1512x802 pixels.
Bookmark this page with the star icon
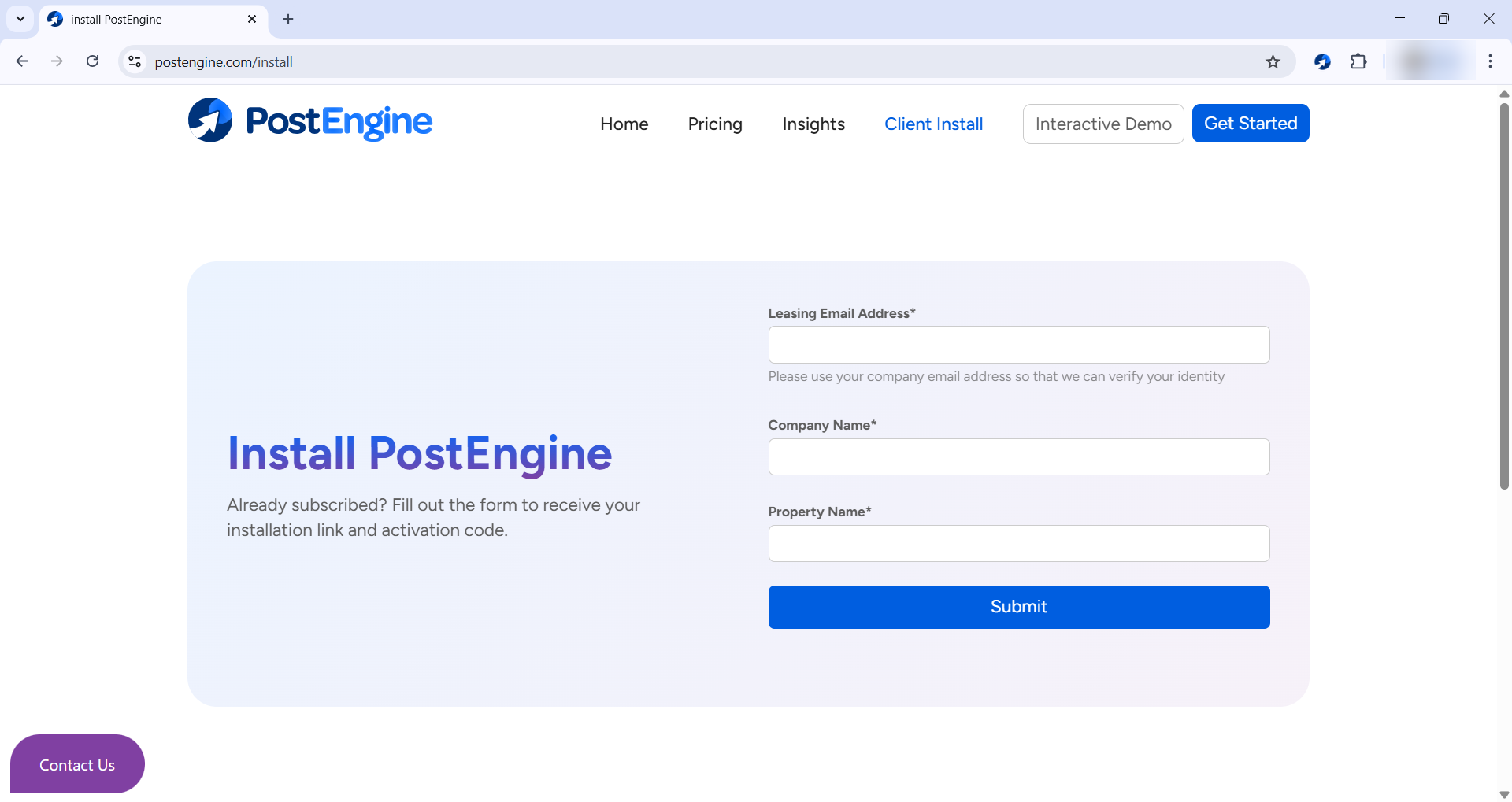click(x=1273, y=61)
